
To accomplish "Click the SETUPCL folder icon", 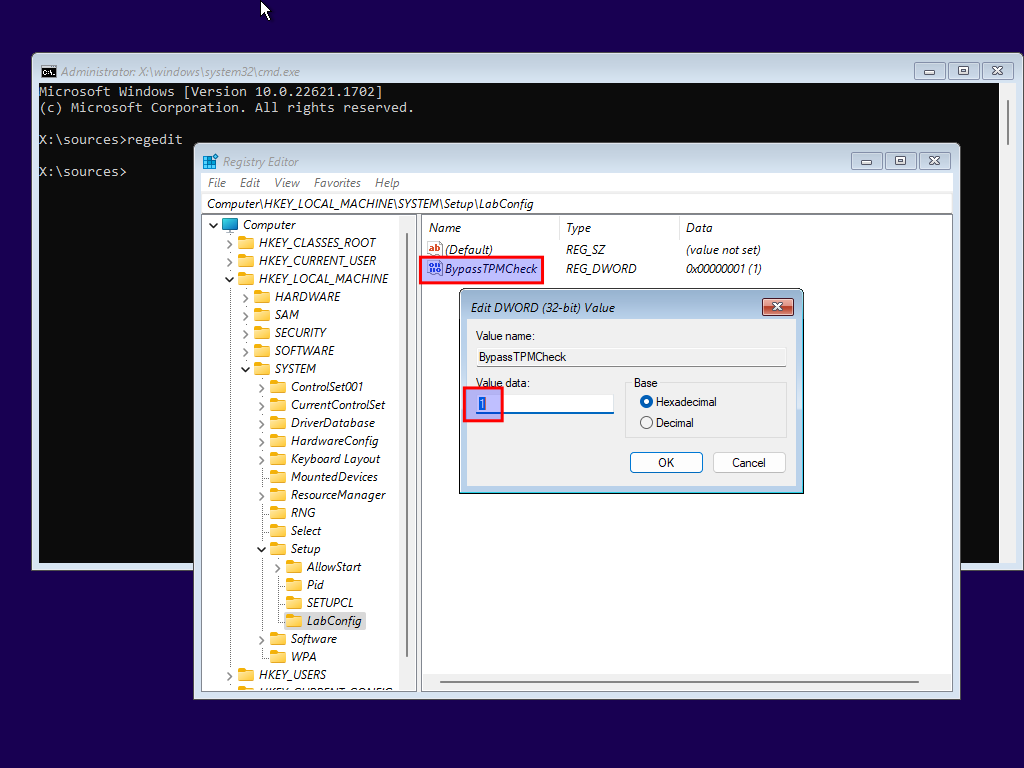I will (x=294, y=603).
